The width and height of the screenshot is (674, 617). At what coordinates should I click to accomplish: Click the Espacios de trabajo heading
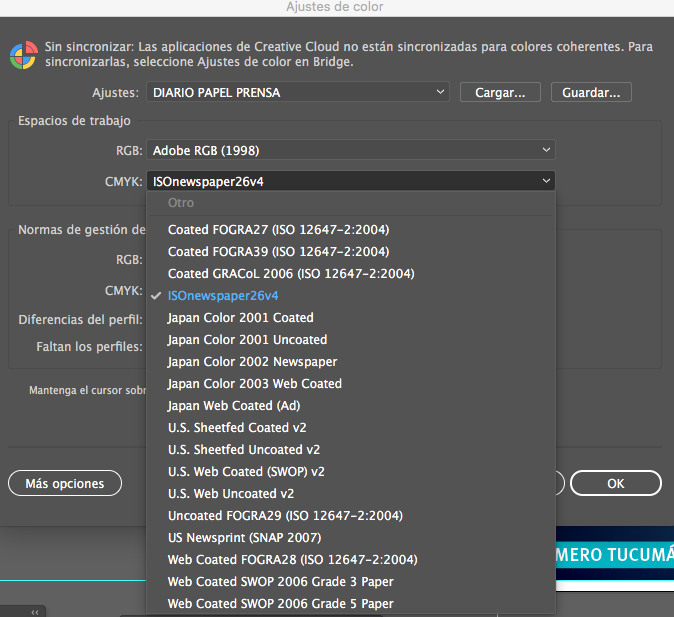pos(74,121)
